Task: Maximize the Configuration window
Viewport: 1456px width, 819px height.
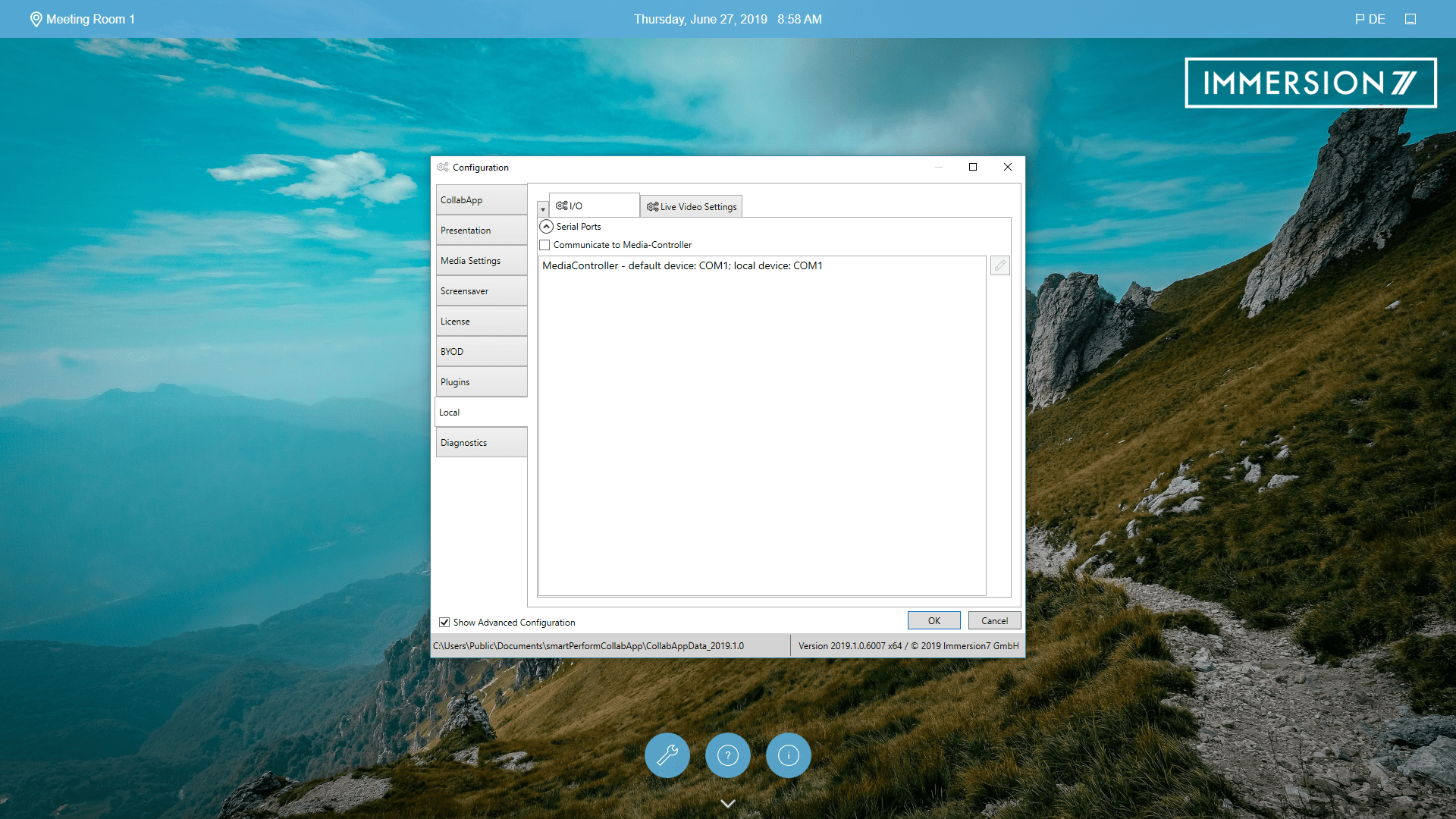Action: point(972,167)
